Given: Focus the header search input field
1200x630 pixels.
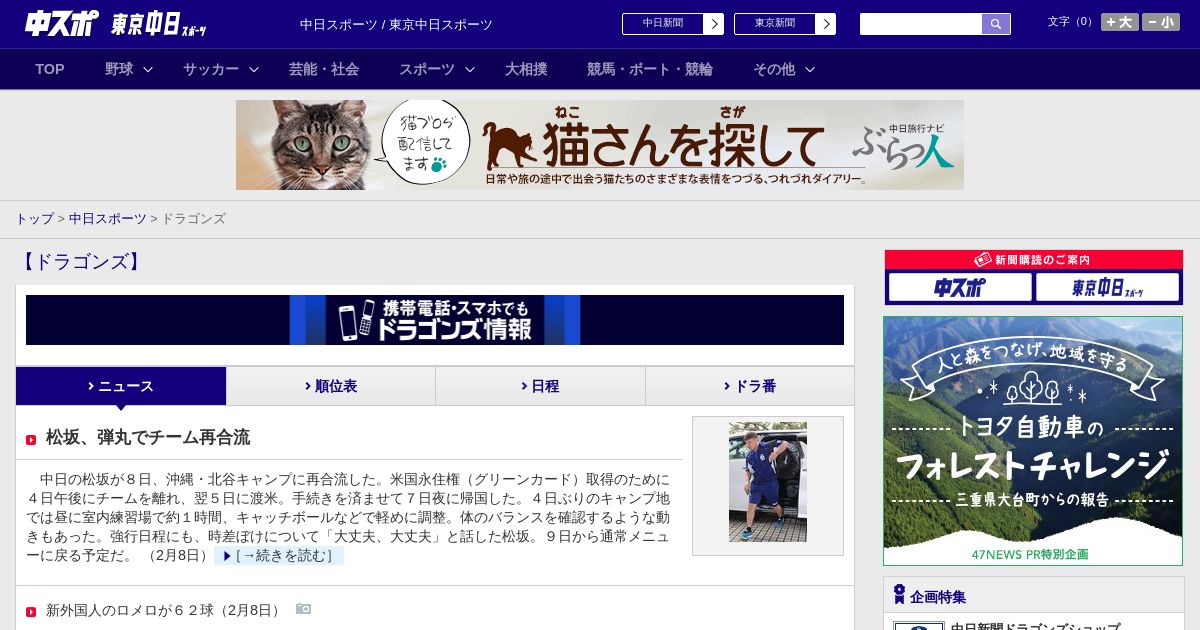Looking at the screenshot, I should coord(921,24).
